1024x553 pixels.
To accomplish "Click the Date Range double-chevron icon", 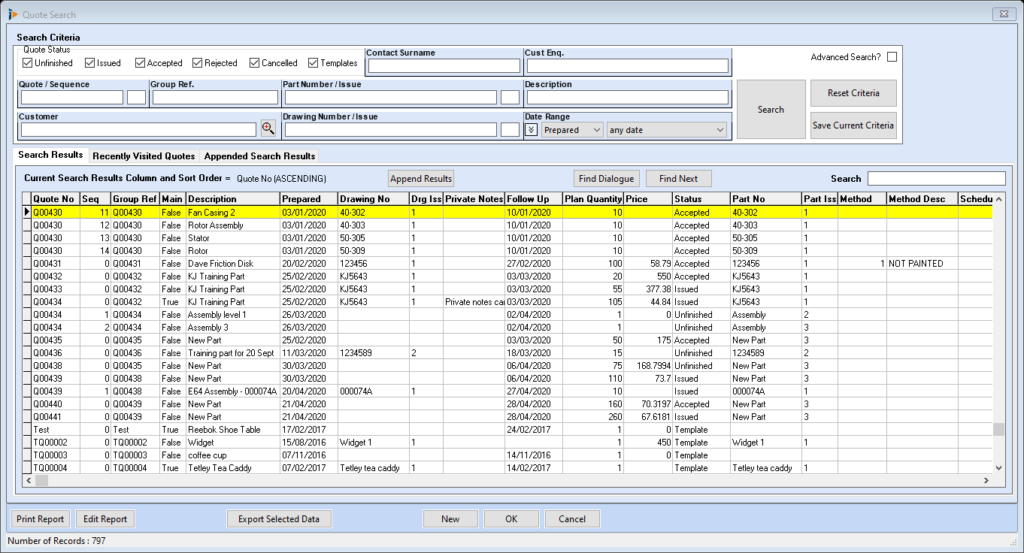I will click(532, 130).
